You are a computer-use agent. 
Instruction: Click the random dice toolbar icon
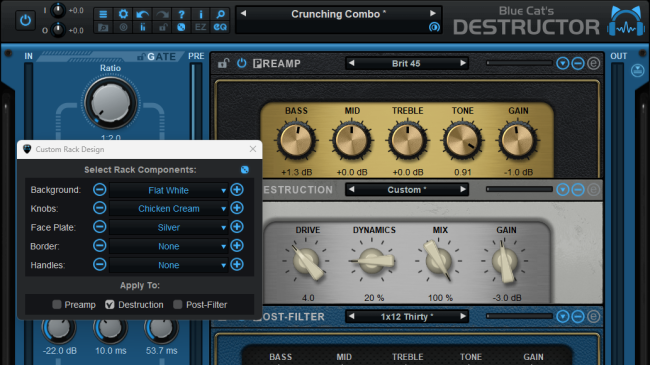pos(181,27)
